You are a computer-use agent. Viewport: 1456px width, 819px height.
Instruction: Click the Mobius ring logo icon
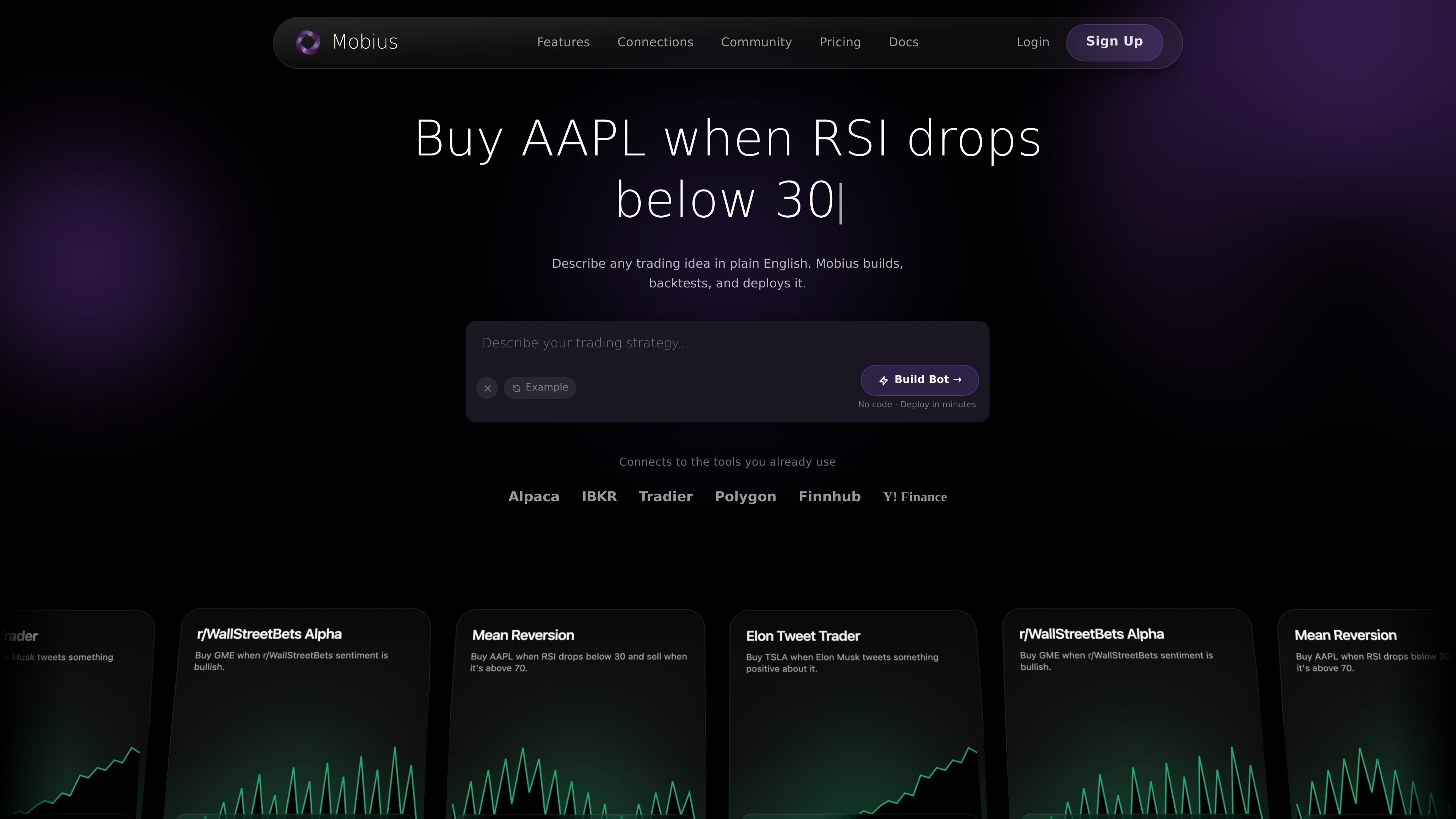click(x=308, y=42)
